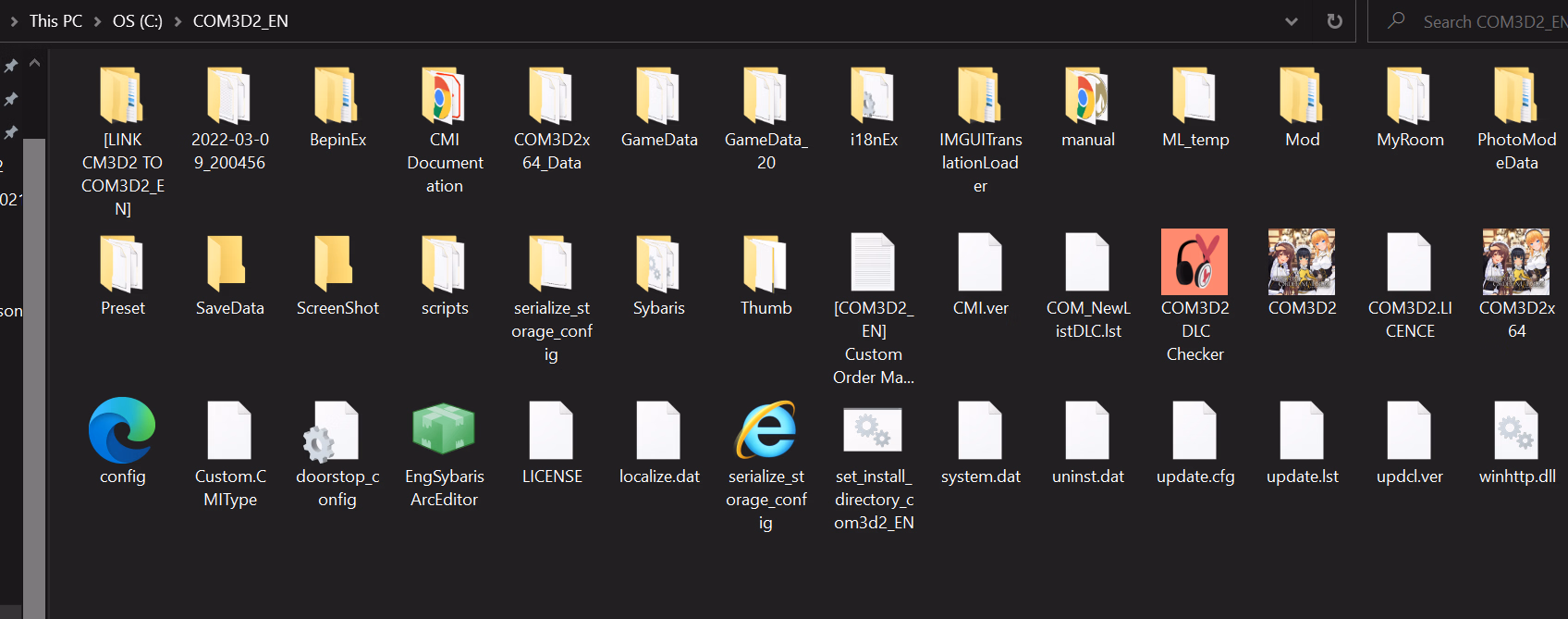1568x619 pixels.
Task: Click This PC in the breadcrumb path
Action: (55, 21)
